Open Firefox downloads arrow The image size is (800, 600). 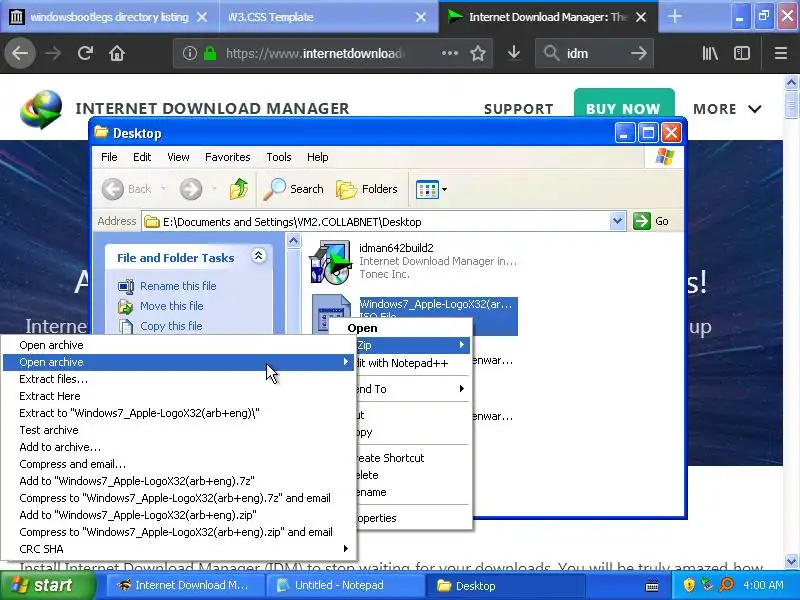[514, 53]
